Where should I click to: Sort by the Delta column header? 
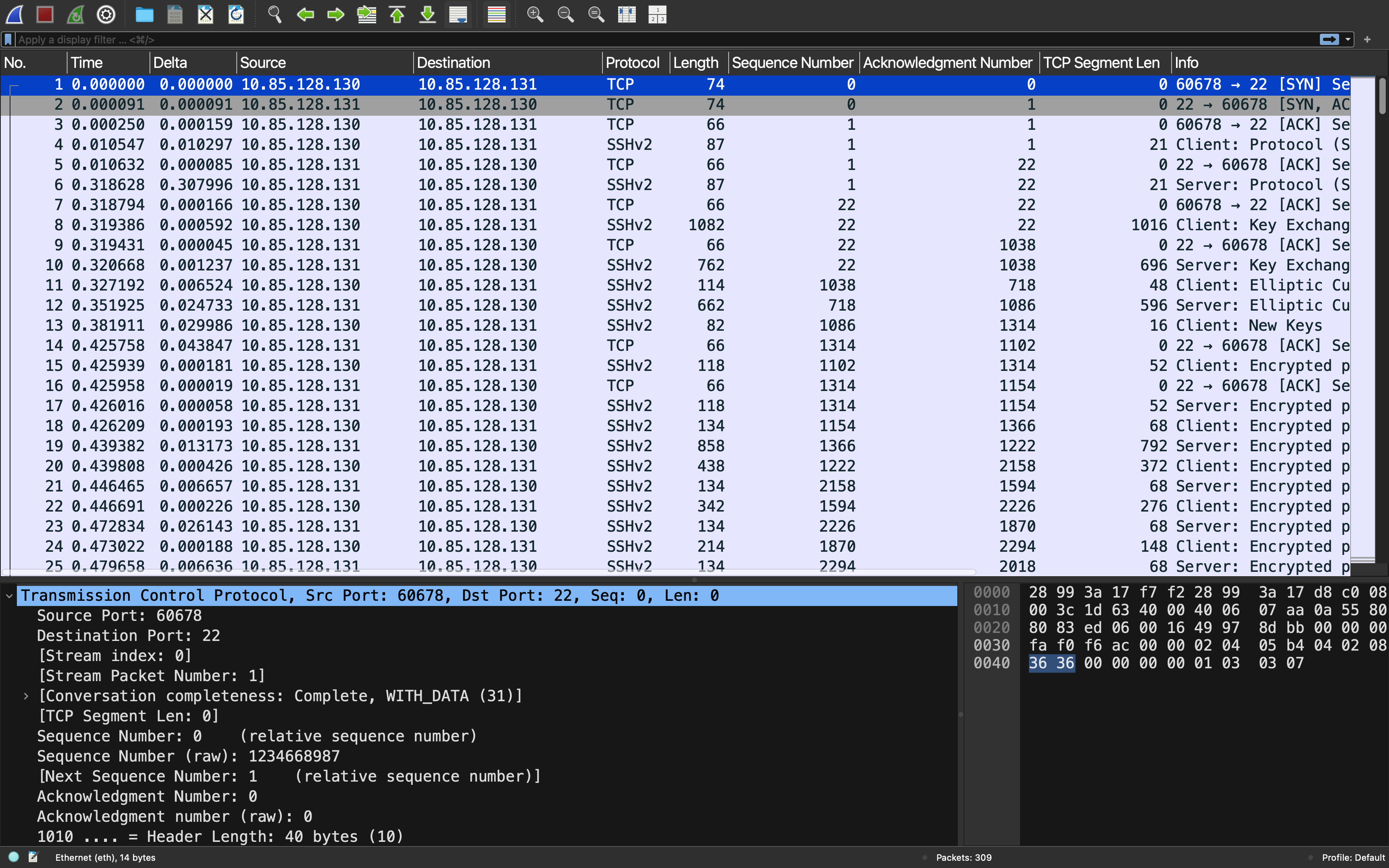pos(193,63)
